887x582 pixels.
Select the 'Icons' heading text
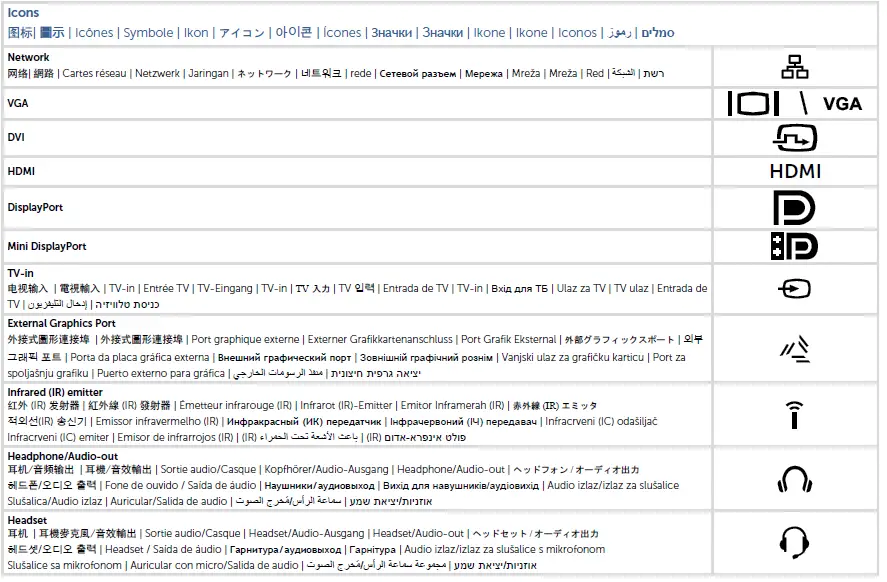(x=23, y=12)
